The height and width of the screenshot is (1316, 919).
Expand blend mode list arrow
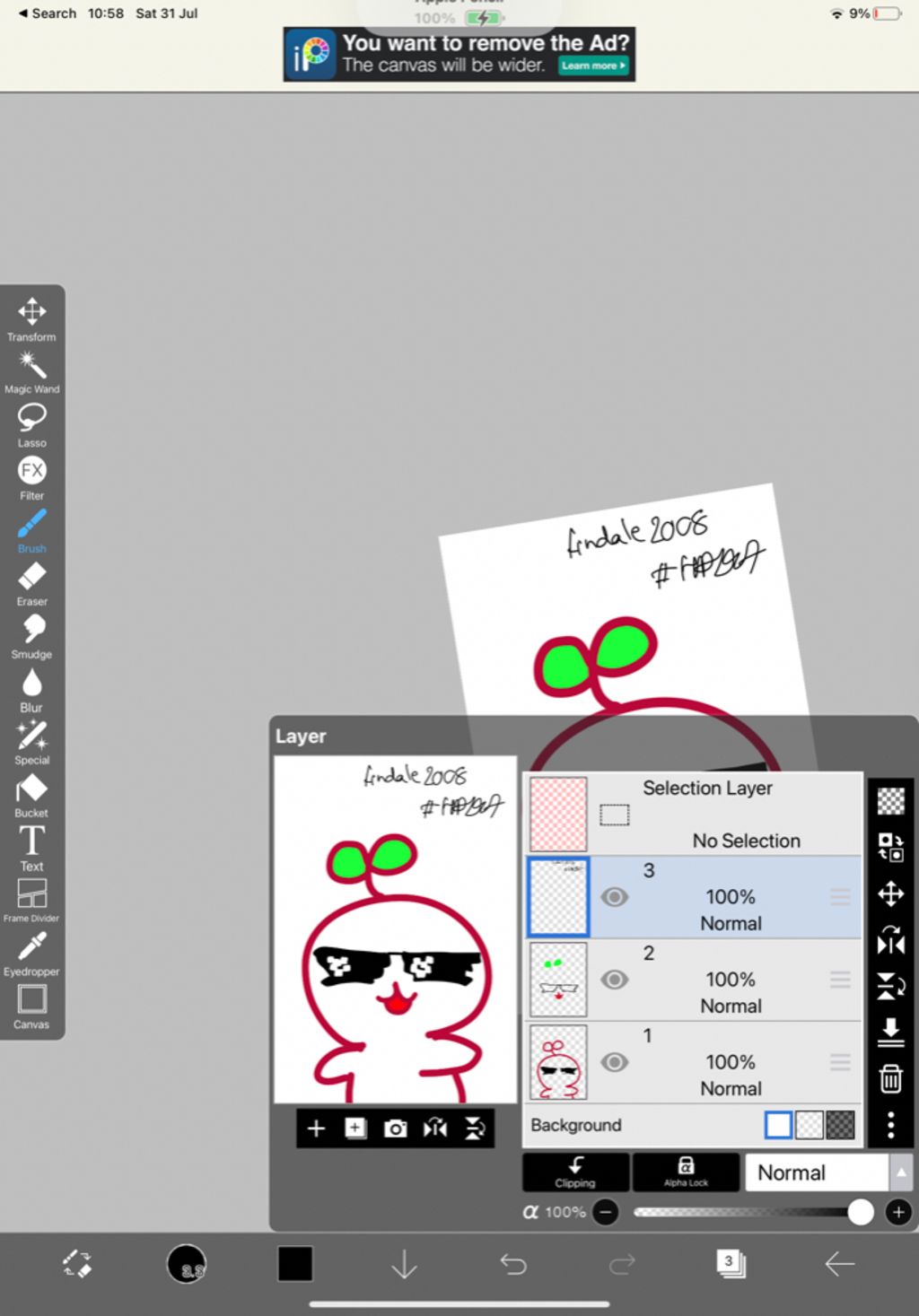tap(901, 1172)
